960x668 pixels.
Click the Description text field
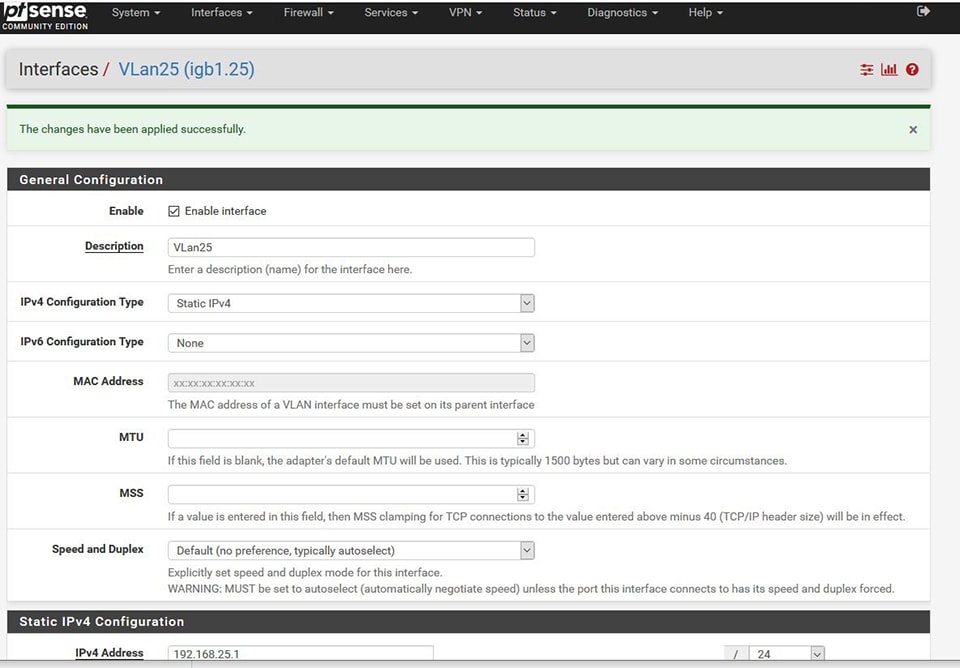350,247
